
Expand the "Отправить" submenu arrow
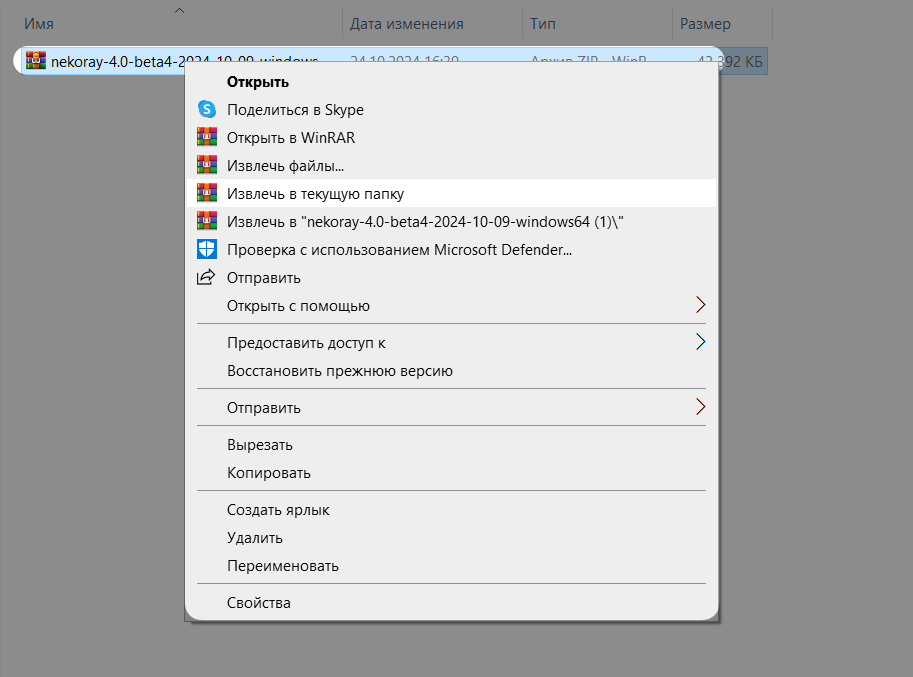coord(700,408)
